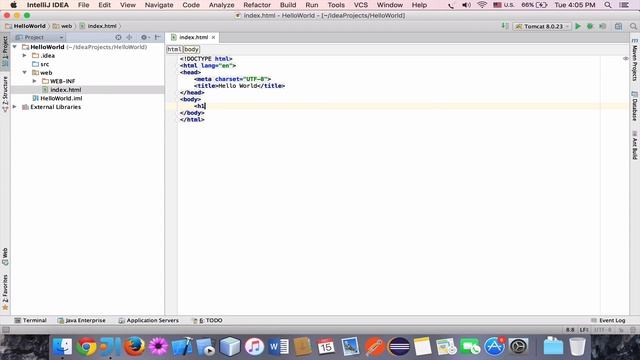Click the html breadcrumb in editor
The height and width of the screenshot is (360, 640).
pos(174,49)
